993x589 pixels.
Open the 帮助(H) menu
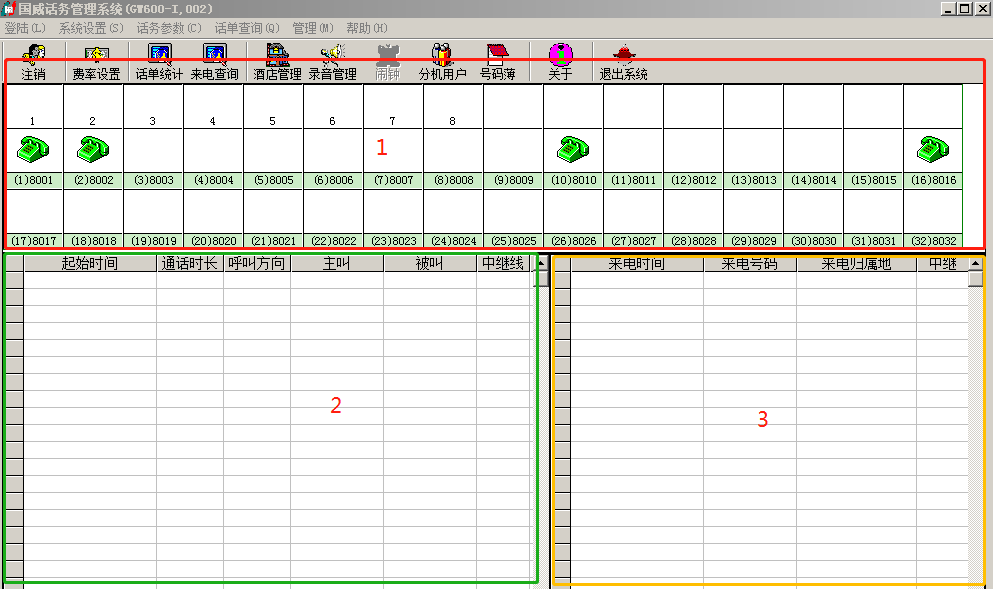coord(367,28)
